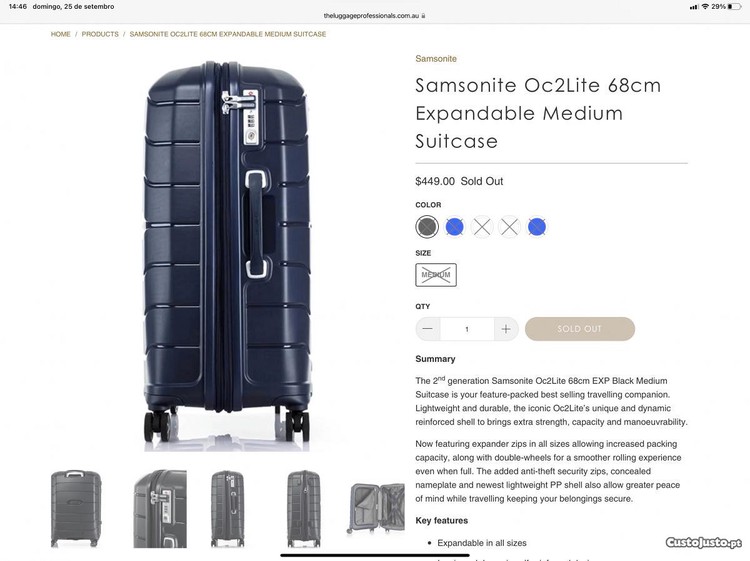Tap the address bar lock icon

[425, 16]
